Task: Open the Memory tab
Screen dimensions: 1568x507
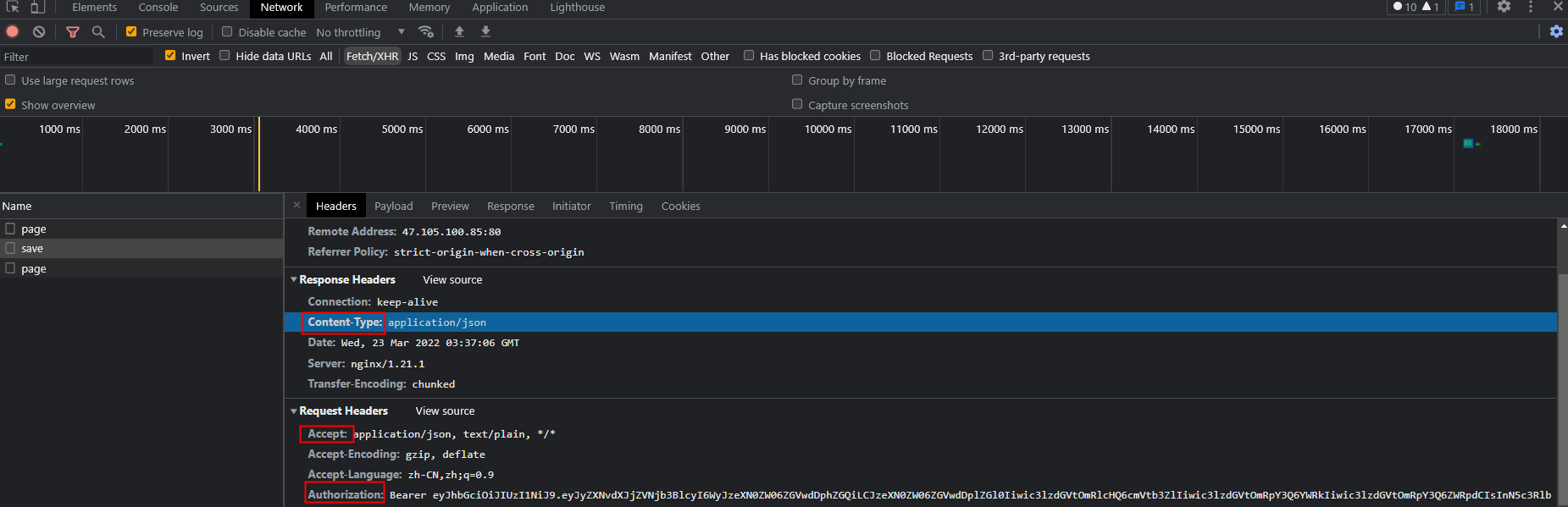Action: click(429, 7)
